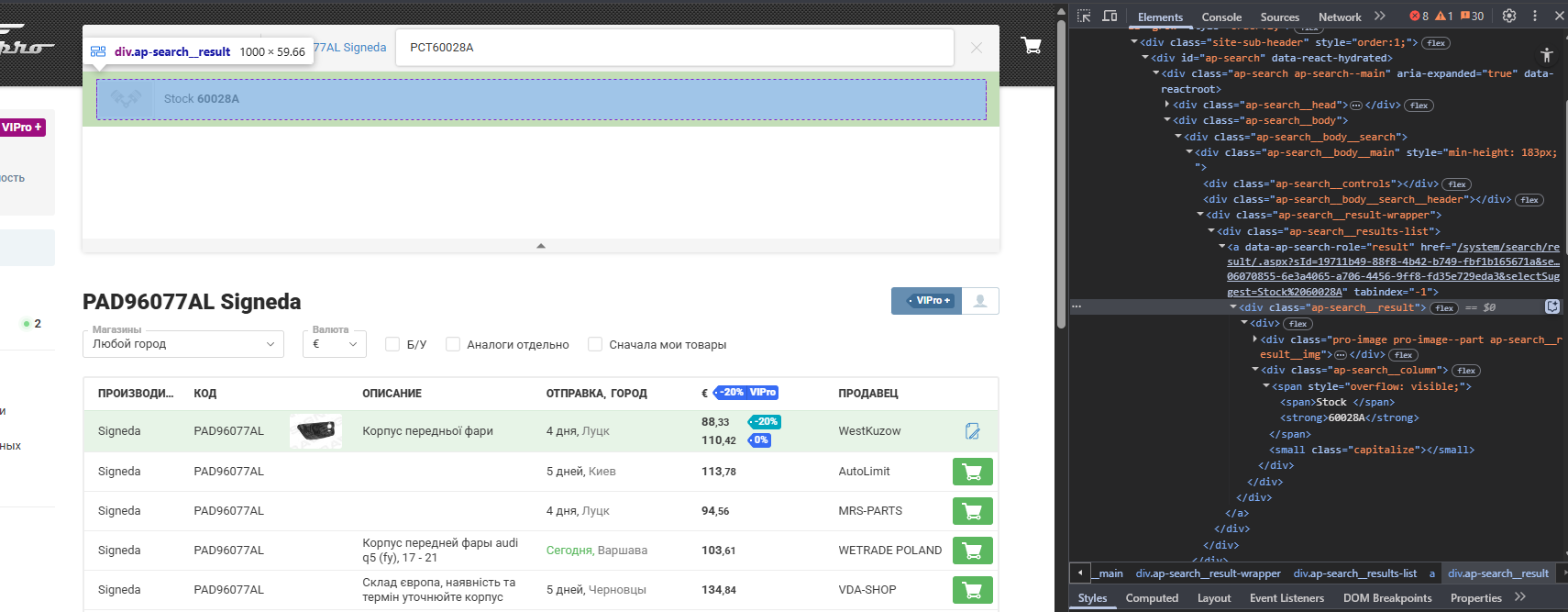Image resolution: width=1568 pixels, height=612 pixels.
Task: Follow the search result href link in DOM
Action: click(1392, 269)
